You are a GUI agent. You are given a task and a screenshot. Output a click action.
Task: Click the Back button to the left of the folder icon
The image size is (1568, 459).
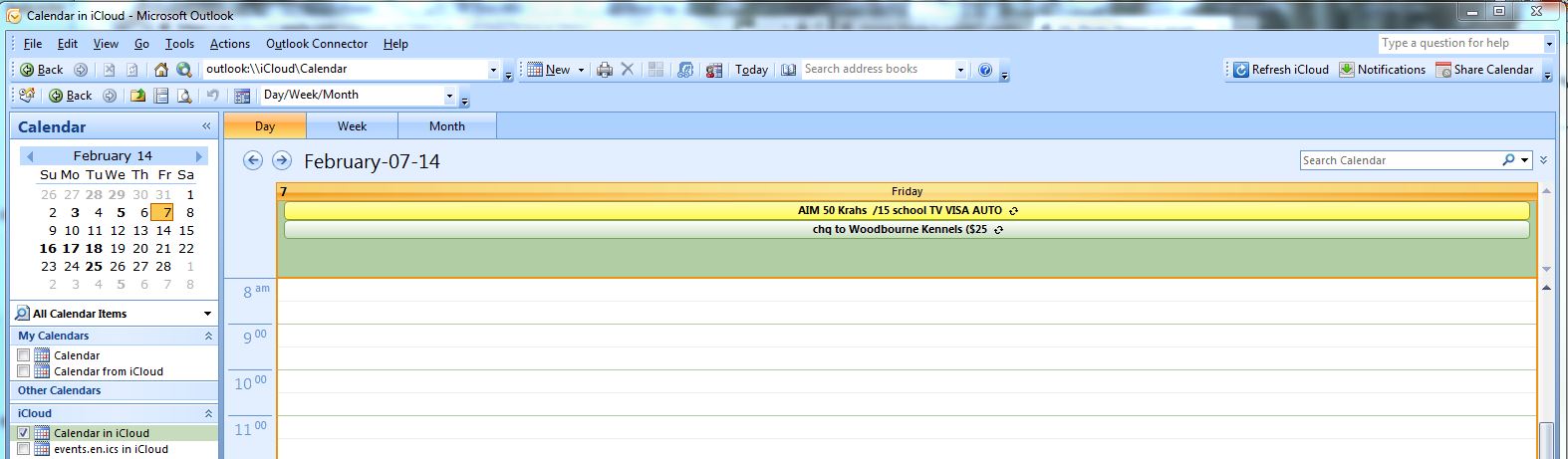tap(70, 96)
